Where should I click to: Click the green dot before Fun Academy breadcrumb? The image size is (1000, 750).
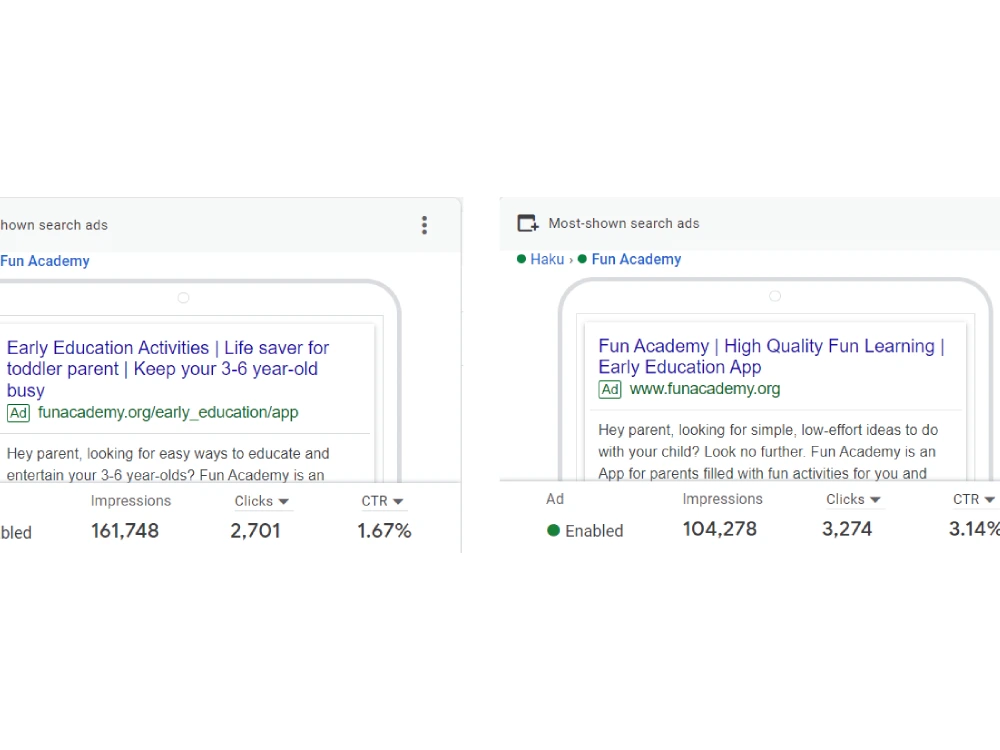click(x=582, y=259)
